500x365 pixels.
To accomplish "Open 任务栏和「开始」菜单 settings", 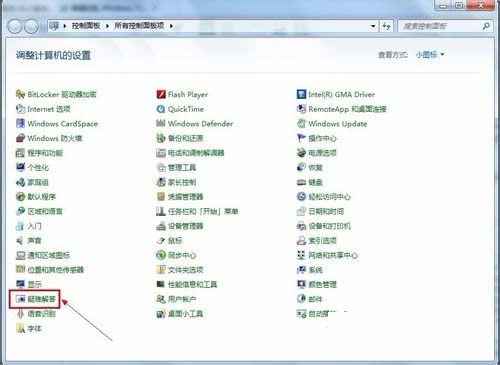I will point(197,211).
